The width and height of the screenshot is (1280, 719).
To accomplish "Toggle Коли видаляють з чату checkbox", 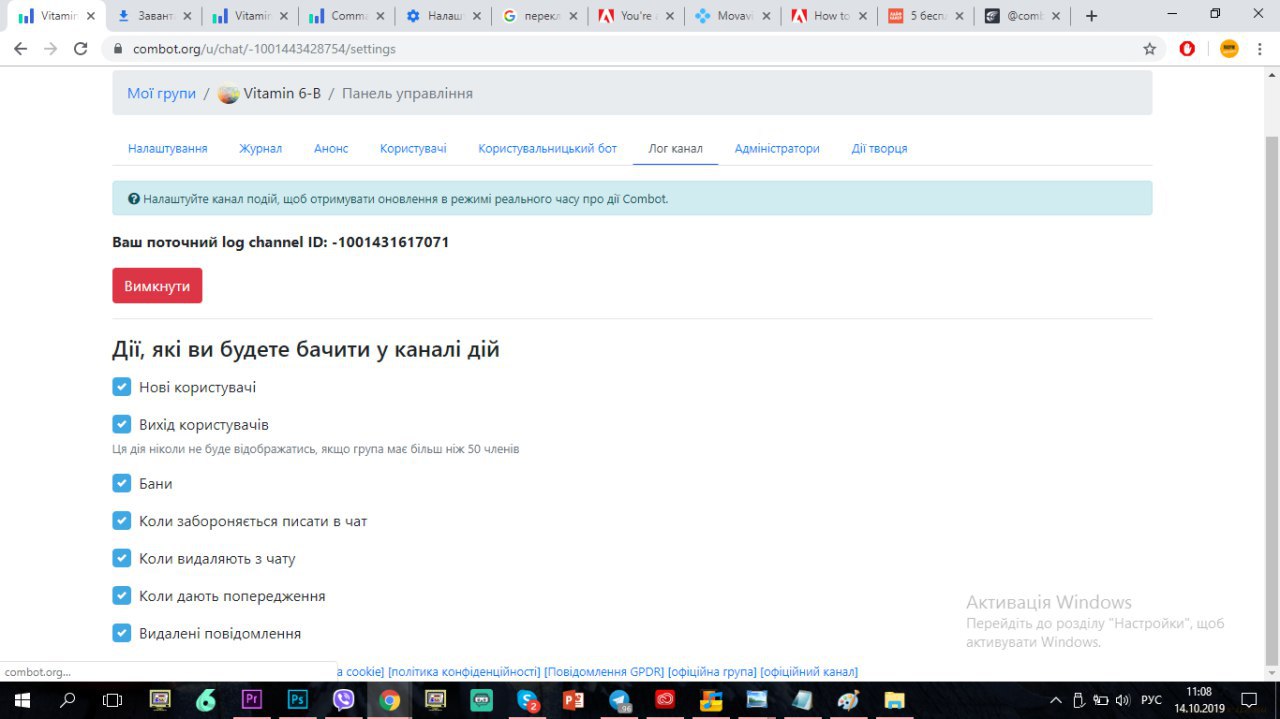I will coord(122,558).
